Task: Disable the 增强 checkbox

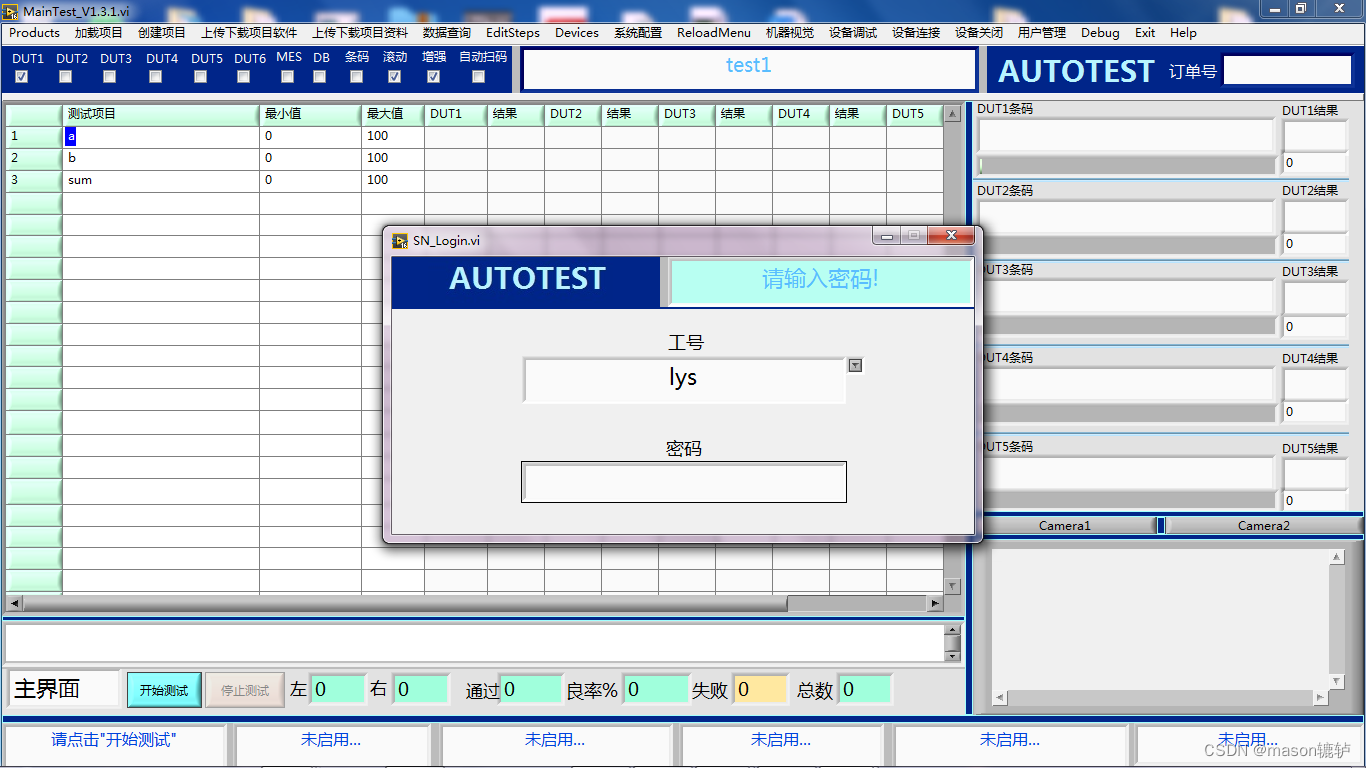Action: click(x=433, y=77)
